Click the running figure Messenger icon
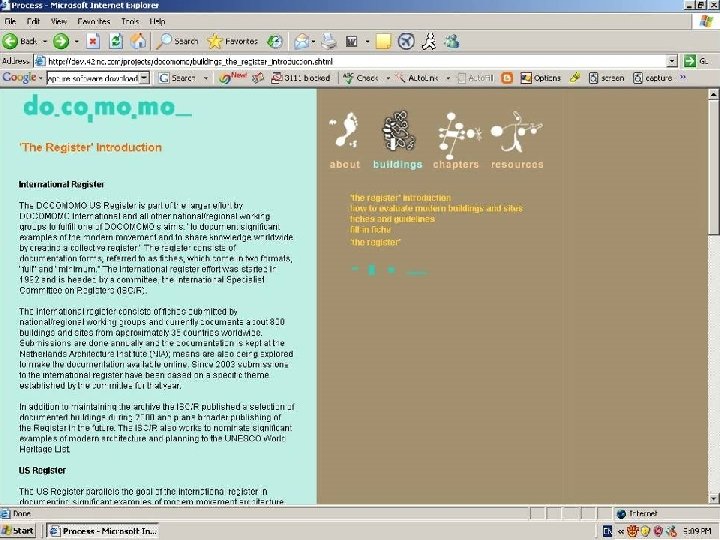The width and height of the screenshot is (720, 540). (x=429, y=41)
